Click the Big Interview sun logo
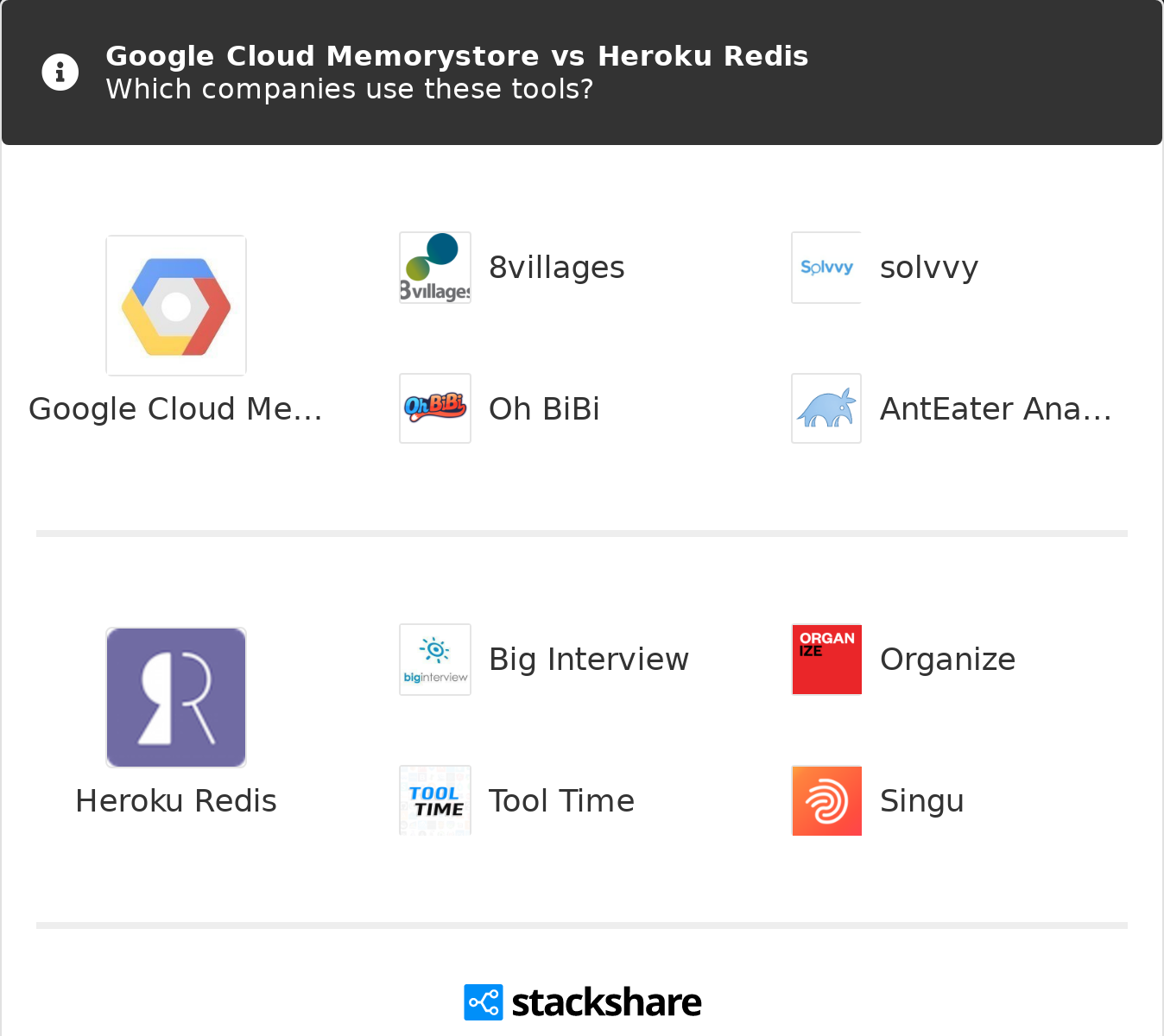1164x1036 pixels. click(434, 659)
